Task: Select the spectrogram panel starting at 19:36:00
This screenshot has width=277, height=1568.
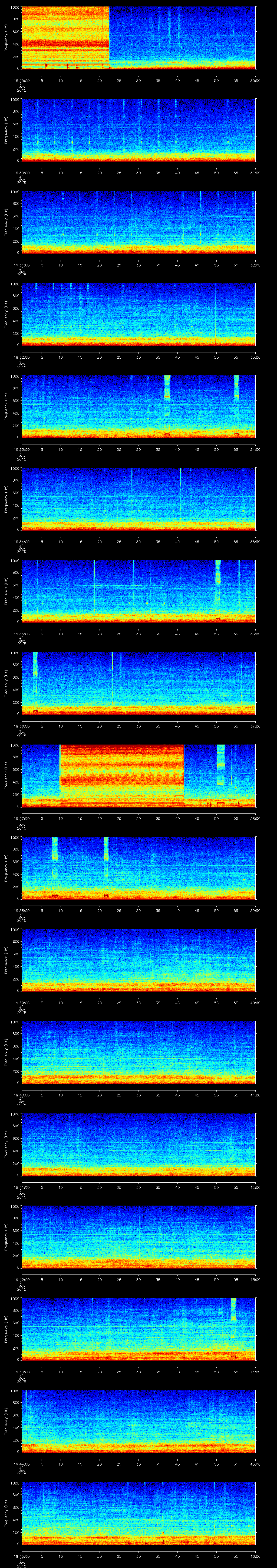Action: click(138, 683)
